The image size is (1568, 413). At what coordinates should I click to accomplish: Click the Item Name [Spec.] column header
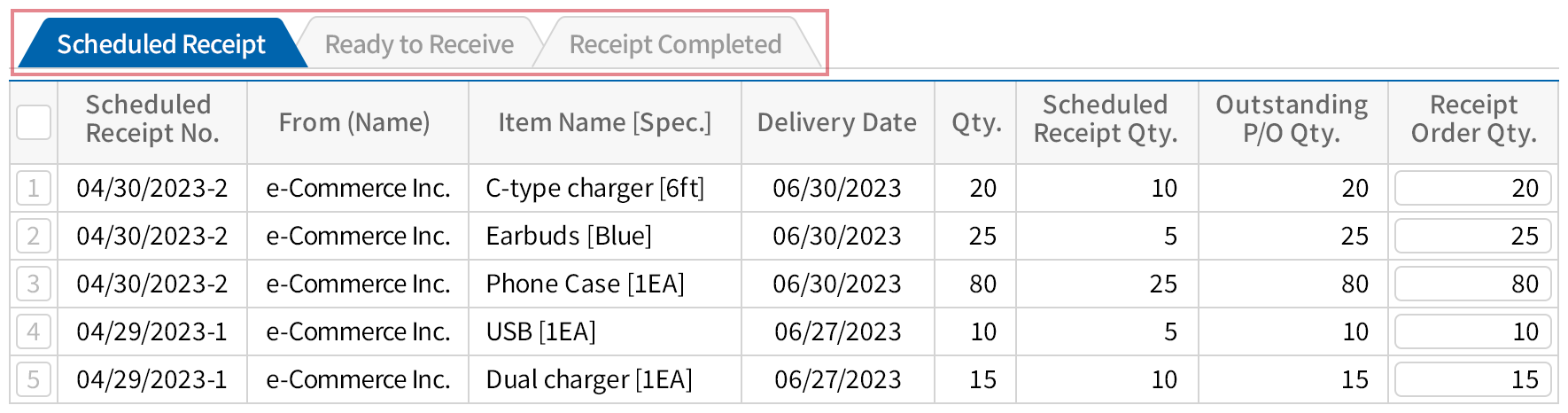[604, 122]
